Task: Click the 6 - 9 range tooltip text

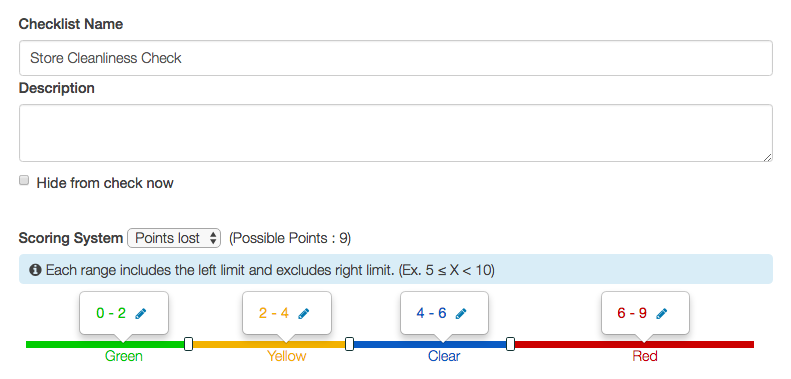Action: 632,313
